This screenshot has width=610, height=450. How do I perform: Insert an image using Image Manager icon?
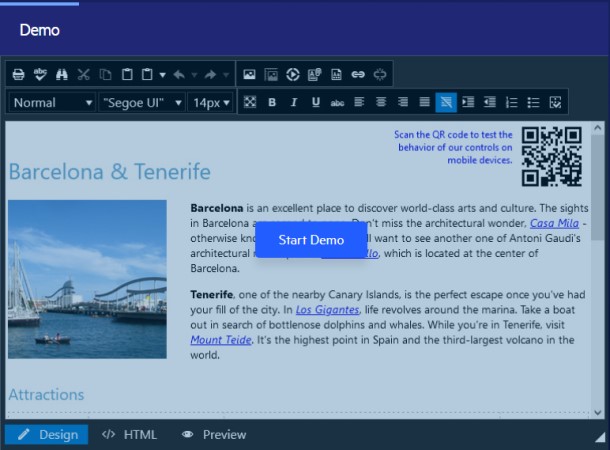pos(249,75)
